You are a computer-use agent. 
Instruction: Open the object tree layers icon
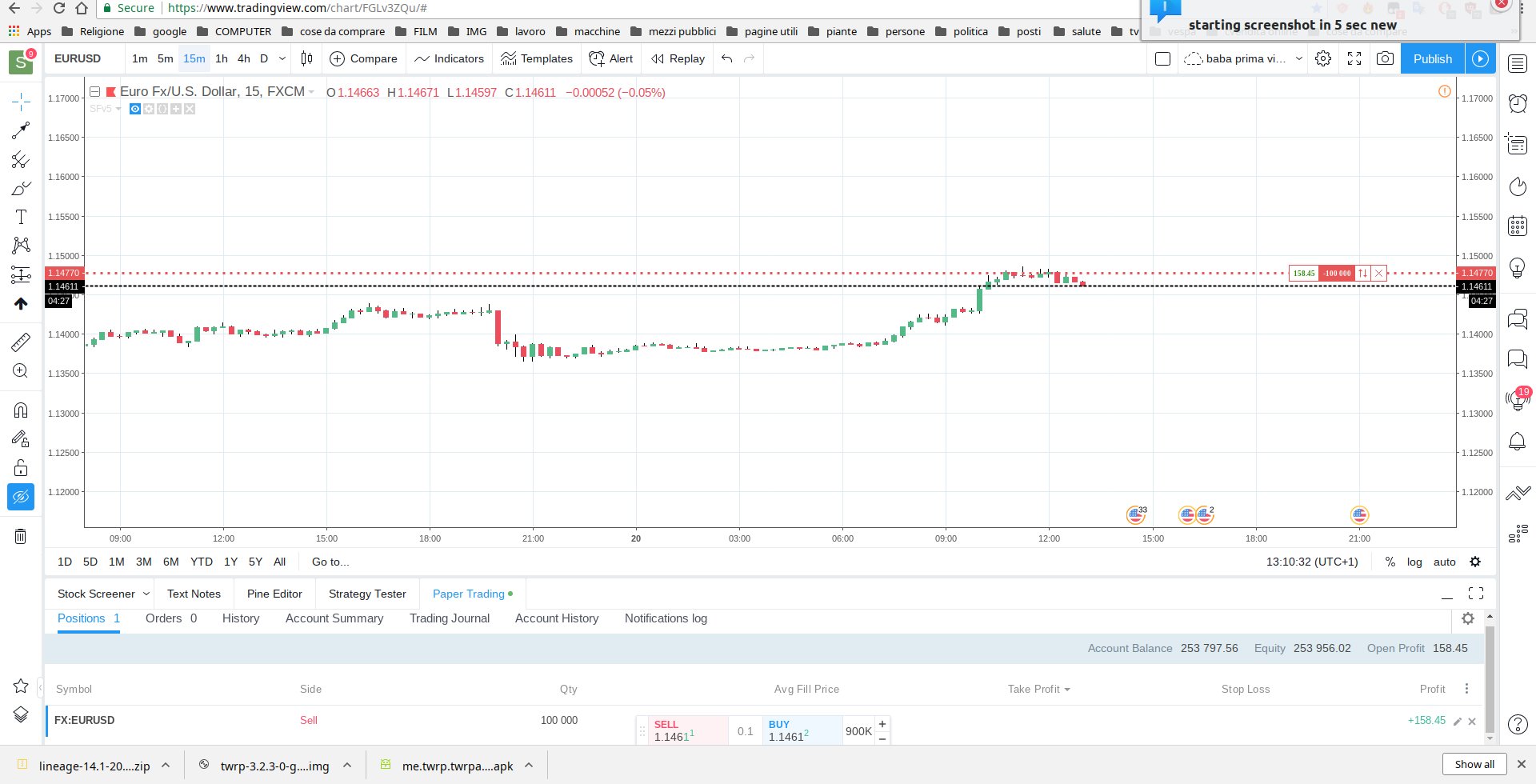click(x=21, y=714)
